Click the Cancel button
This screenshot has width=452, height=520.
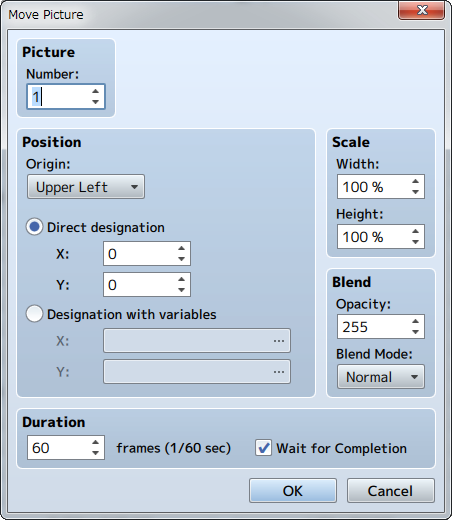click(391, 491)
